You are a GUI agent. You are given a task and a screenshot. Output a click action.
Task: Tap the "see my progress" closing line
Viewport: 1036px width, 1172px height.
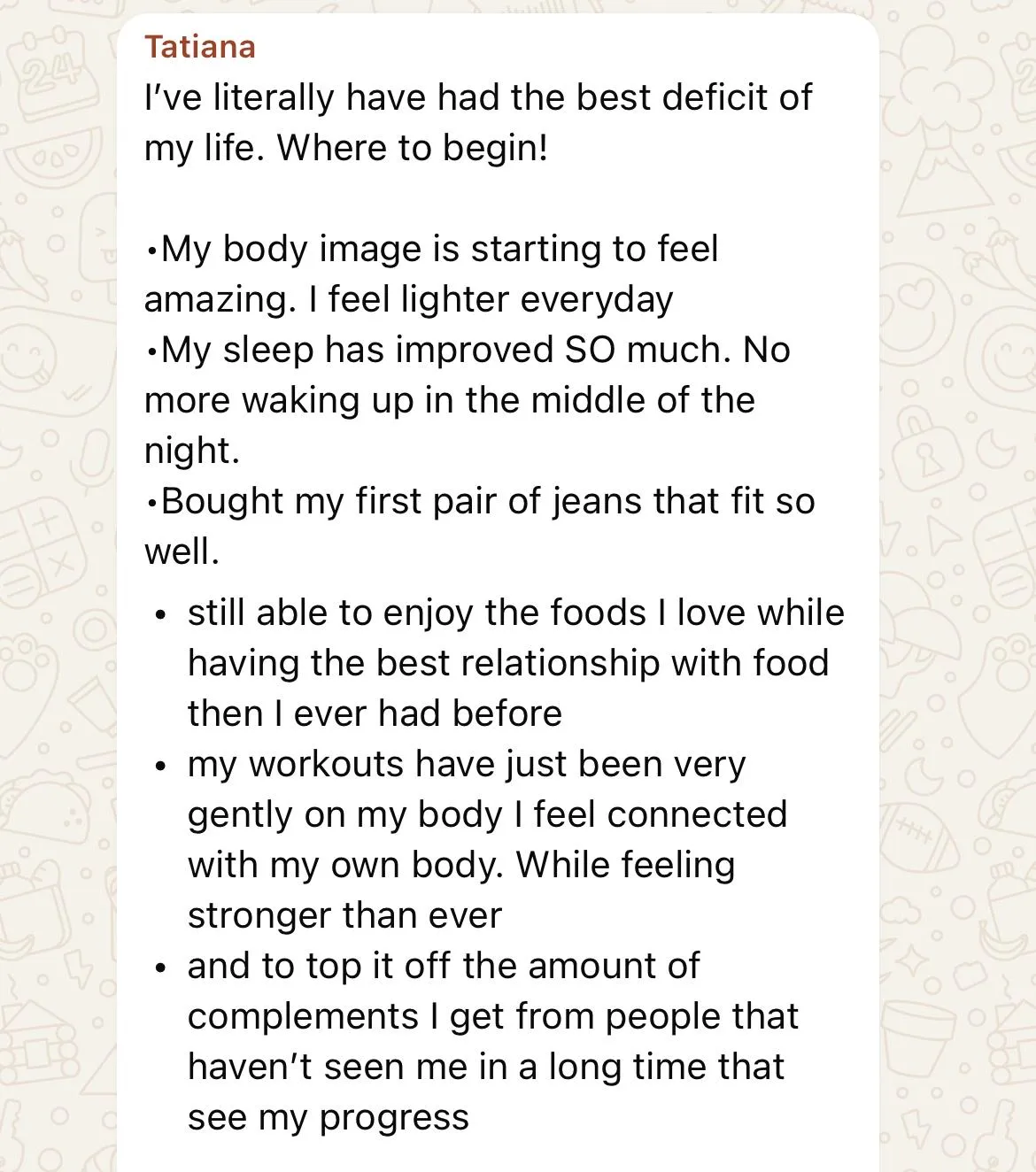coord(328,1117)
